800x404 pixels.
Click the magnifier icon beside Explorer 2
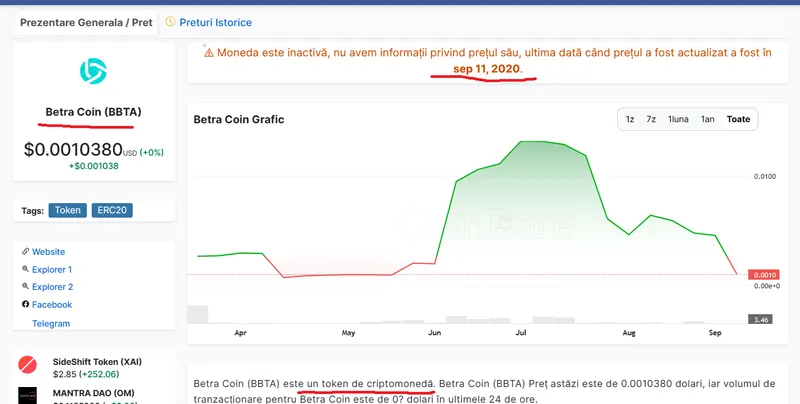(26, 286)
